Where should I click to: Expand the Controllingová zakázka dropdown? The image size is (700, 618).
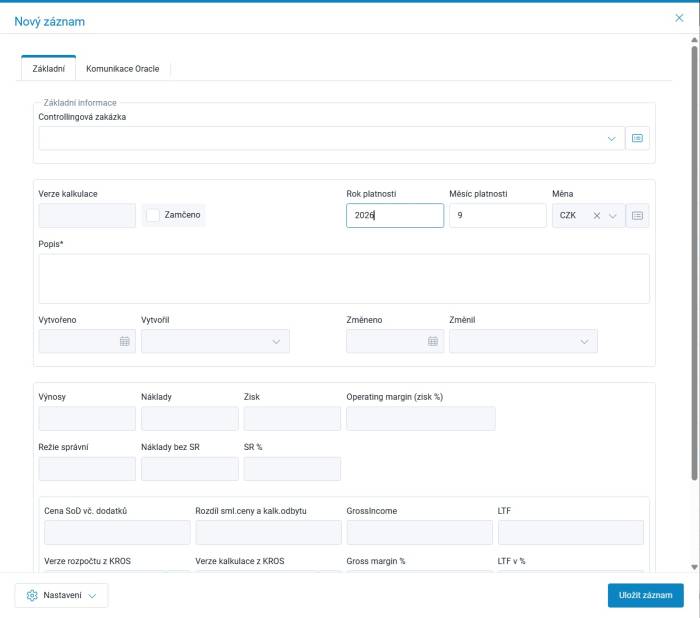pyautogui.click(x=611, y=139)
